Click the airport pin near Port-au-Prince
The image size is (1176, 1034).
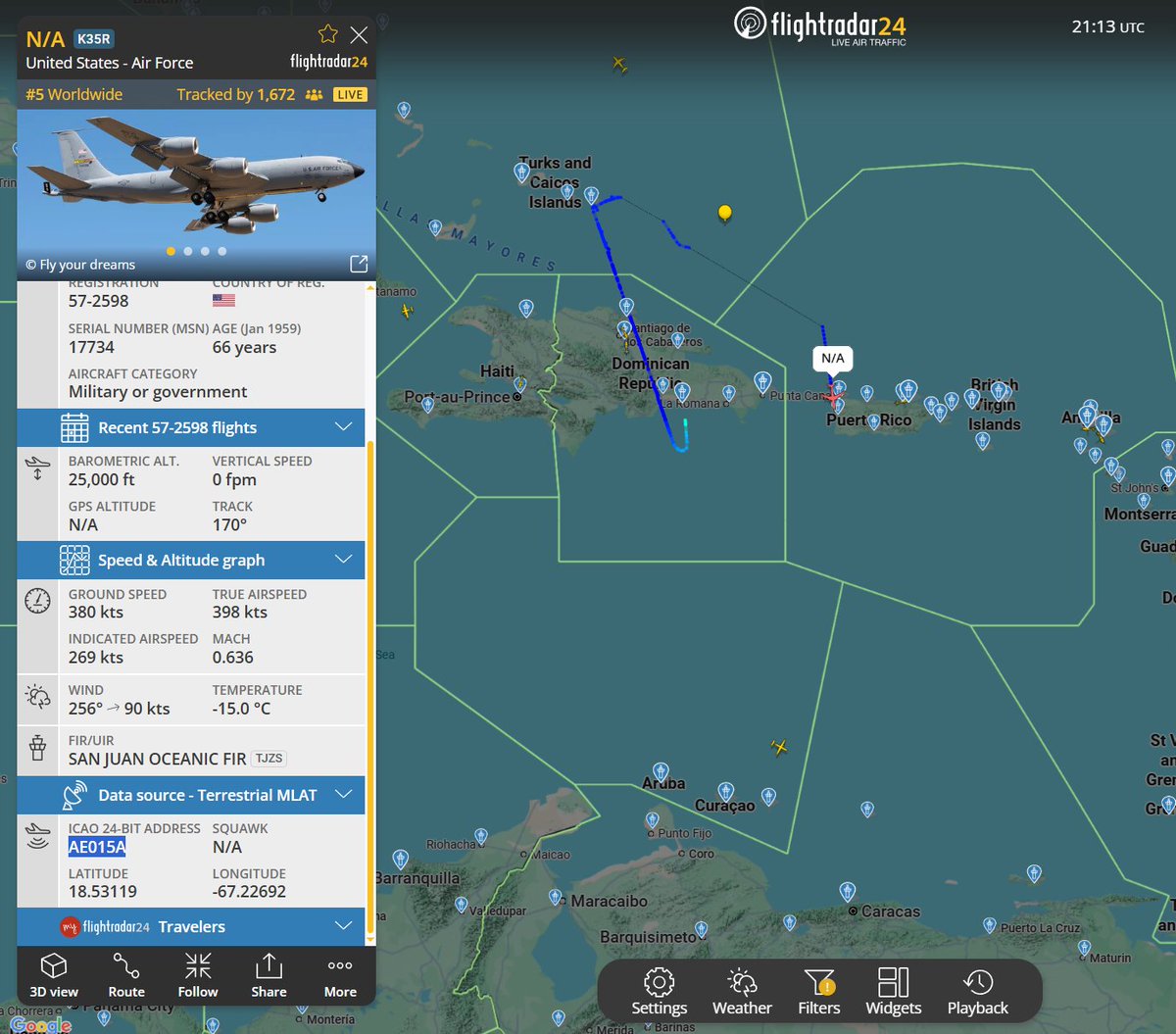pyautogui.click(x=522, y=383)
